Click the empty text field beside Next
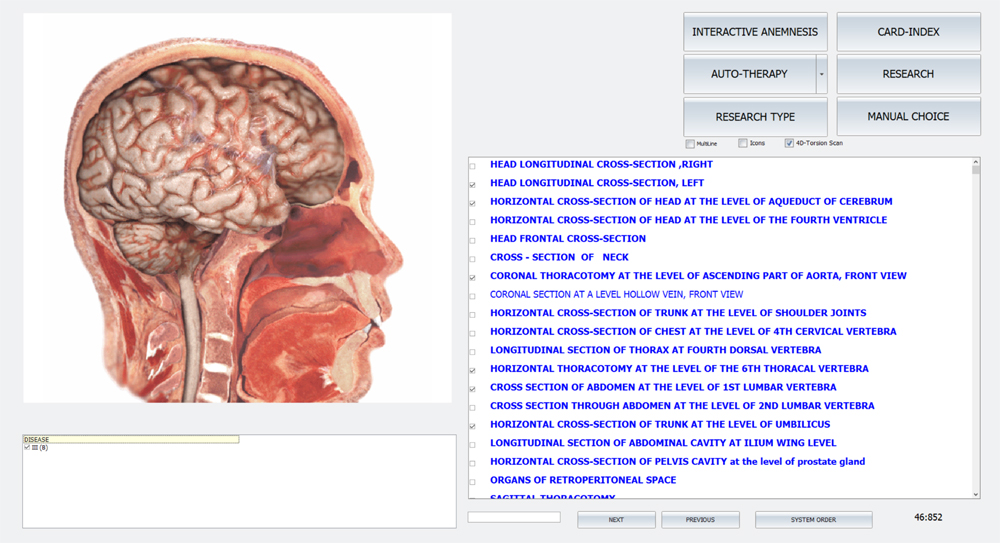This screenshot has height=543, width=1000. pos(514,517)
